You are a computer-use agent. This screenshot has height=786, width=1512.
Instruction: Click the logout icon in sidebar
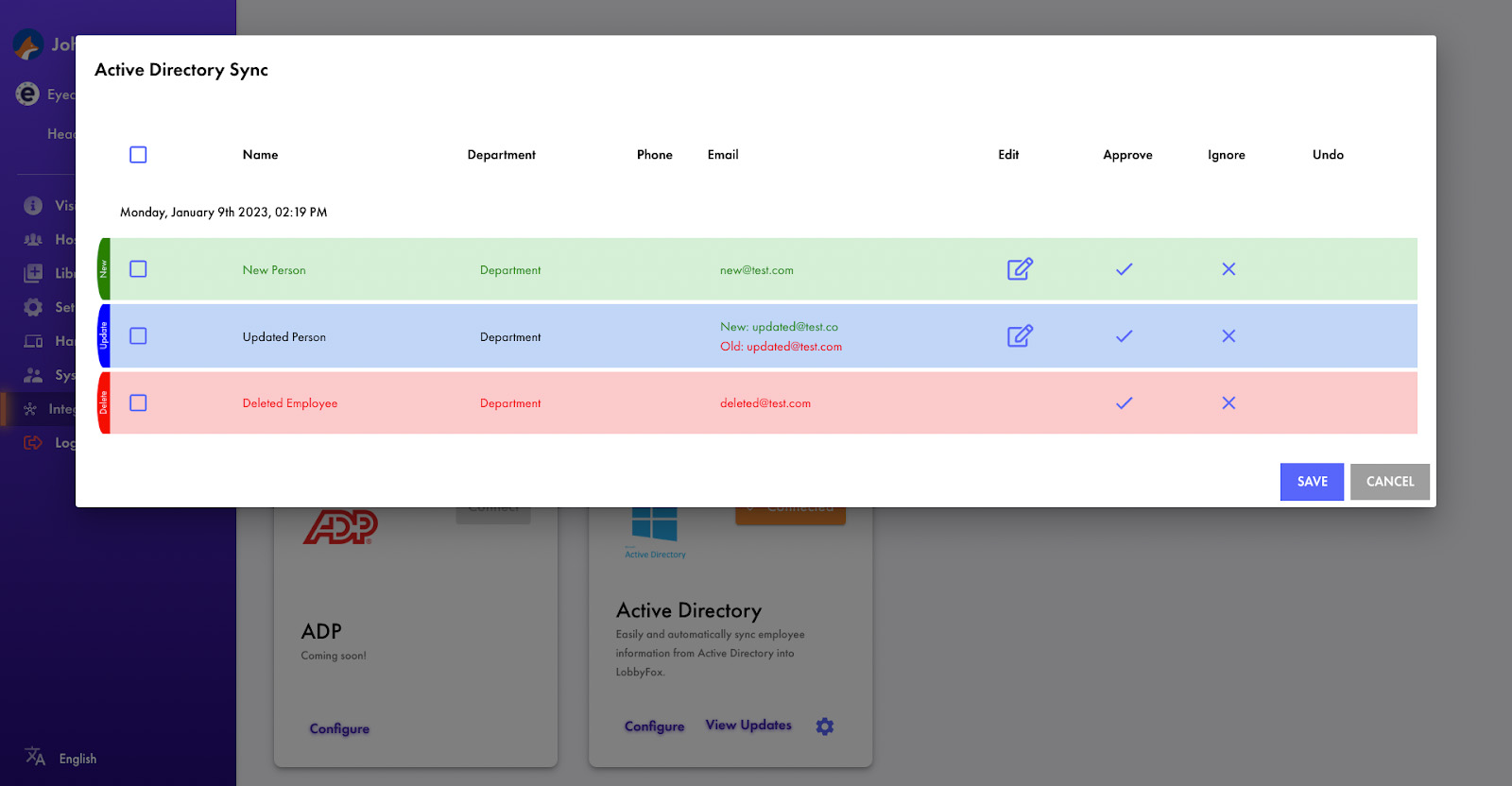33,442
